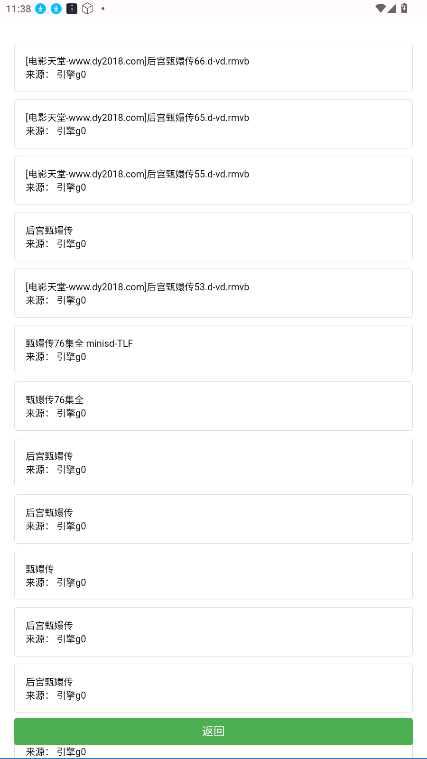Screen dimensions: 427x759
Task: Open the 后宫甄嬛传65.d-vd.rmvb search result
Action: tap(214, 124)
